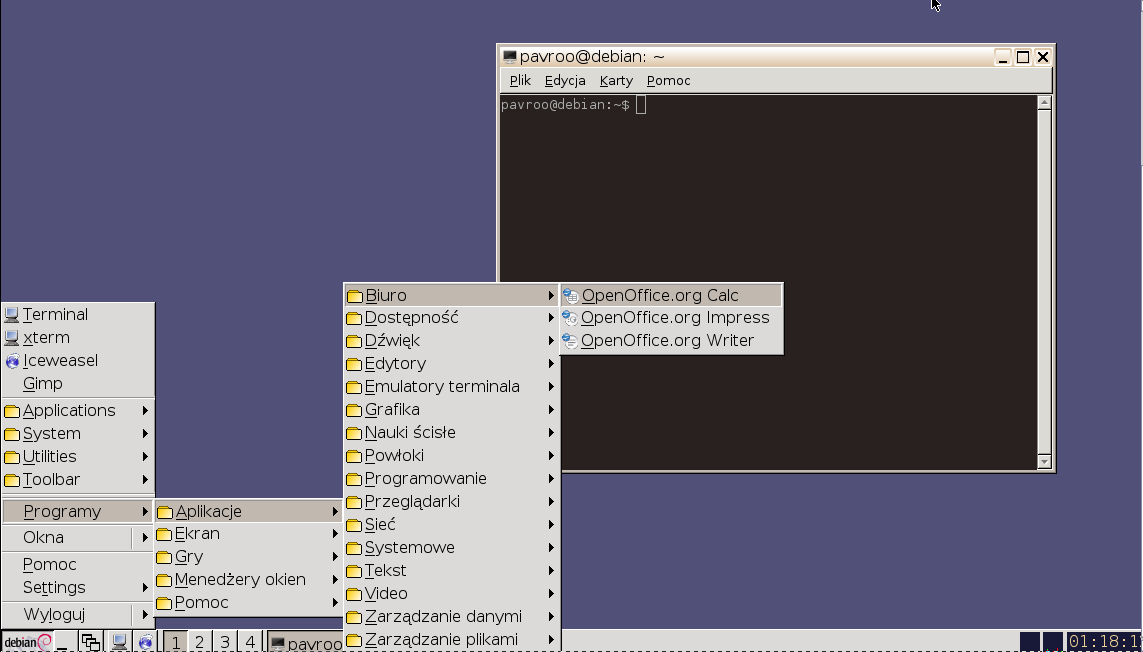Launch OpenOffice.org Calc from the Biuro submenu
Screen dimensions: 1143x652
click(660, 295)
